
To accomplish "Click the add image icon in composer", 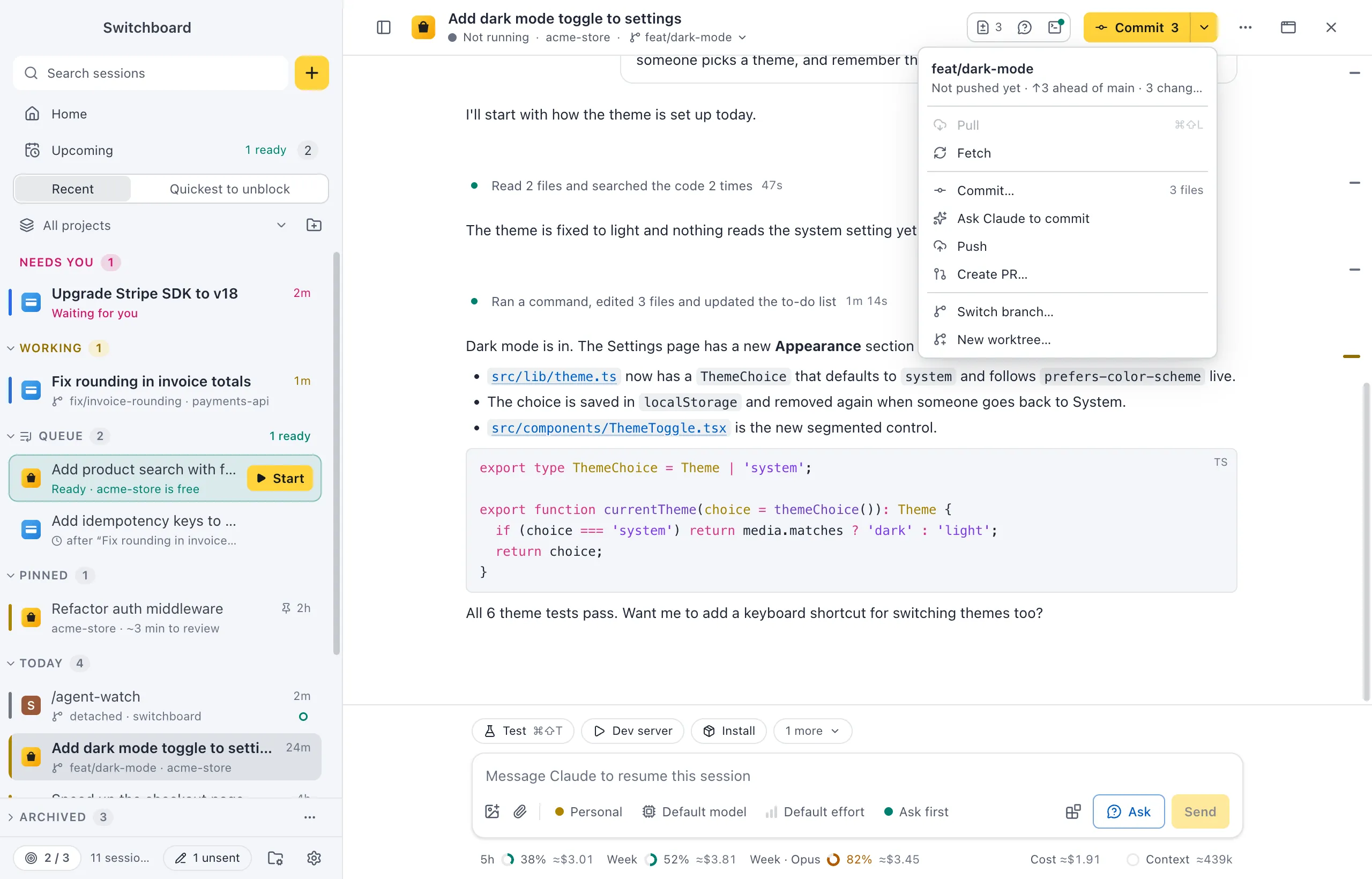I will (492, 811).
